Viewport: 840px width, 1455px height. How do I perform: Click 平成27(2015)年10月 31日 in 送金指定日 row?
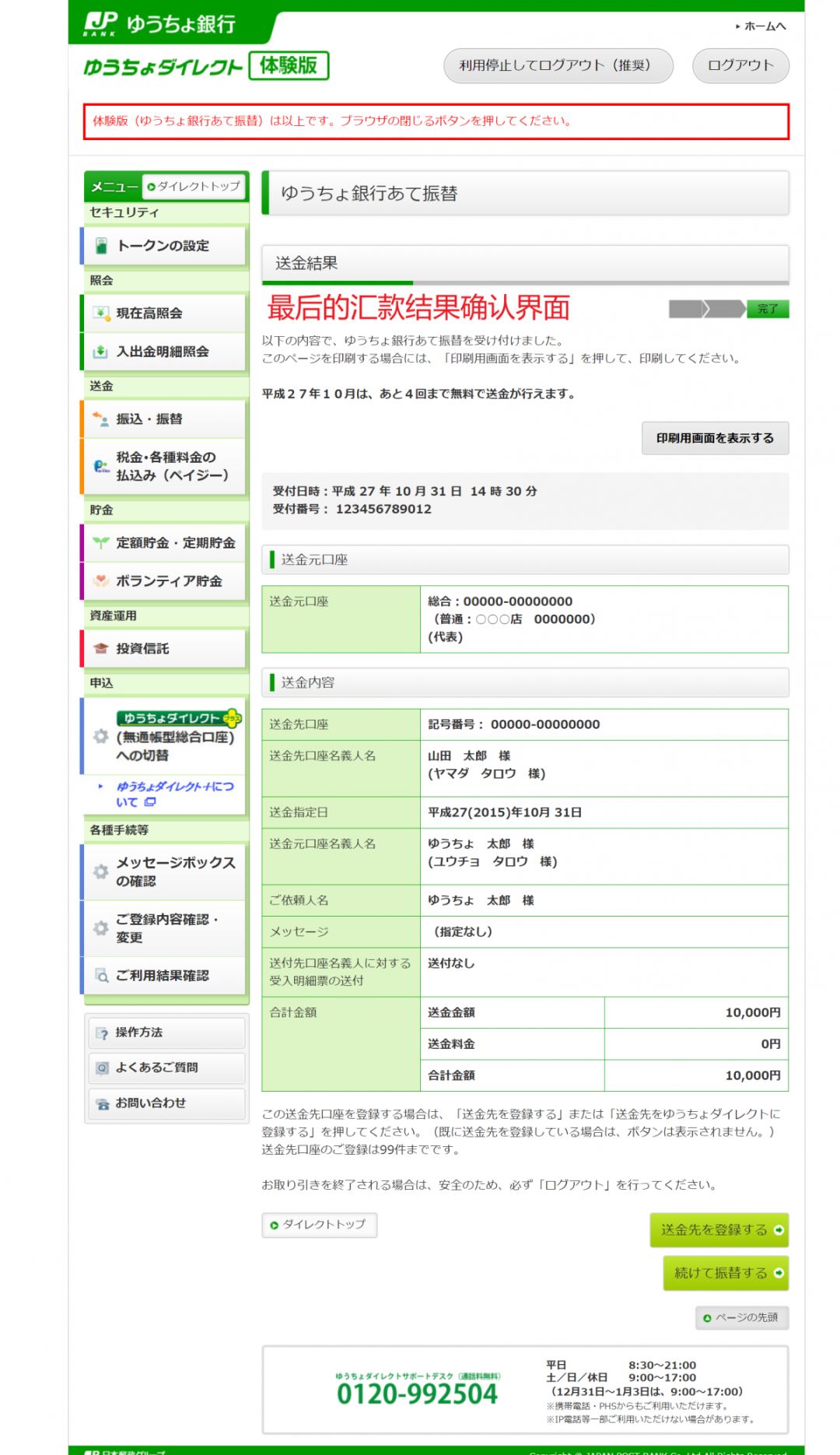(x=505, y=812)
